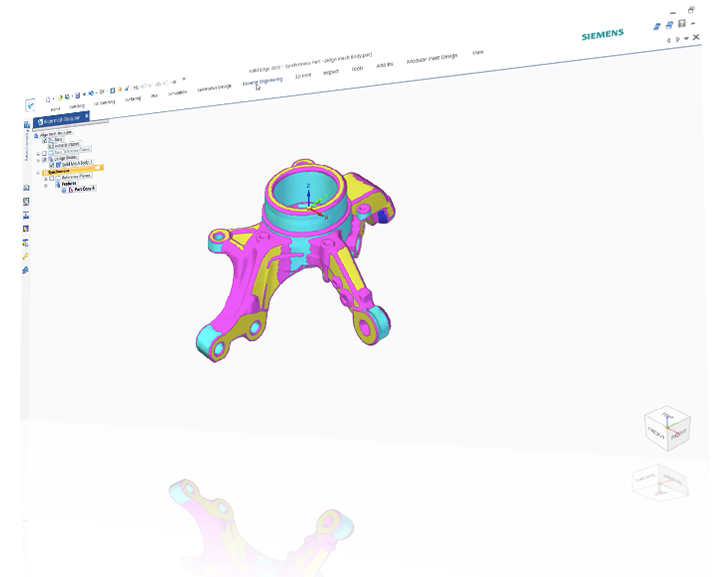The image size is (719, 577).
Task: Click the first blue window-arrange icon at top right
Action: coord(657,27)
